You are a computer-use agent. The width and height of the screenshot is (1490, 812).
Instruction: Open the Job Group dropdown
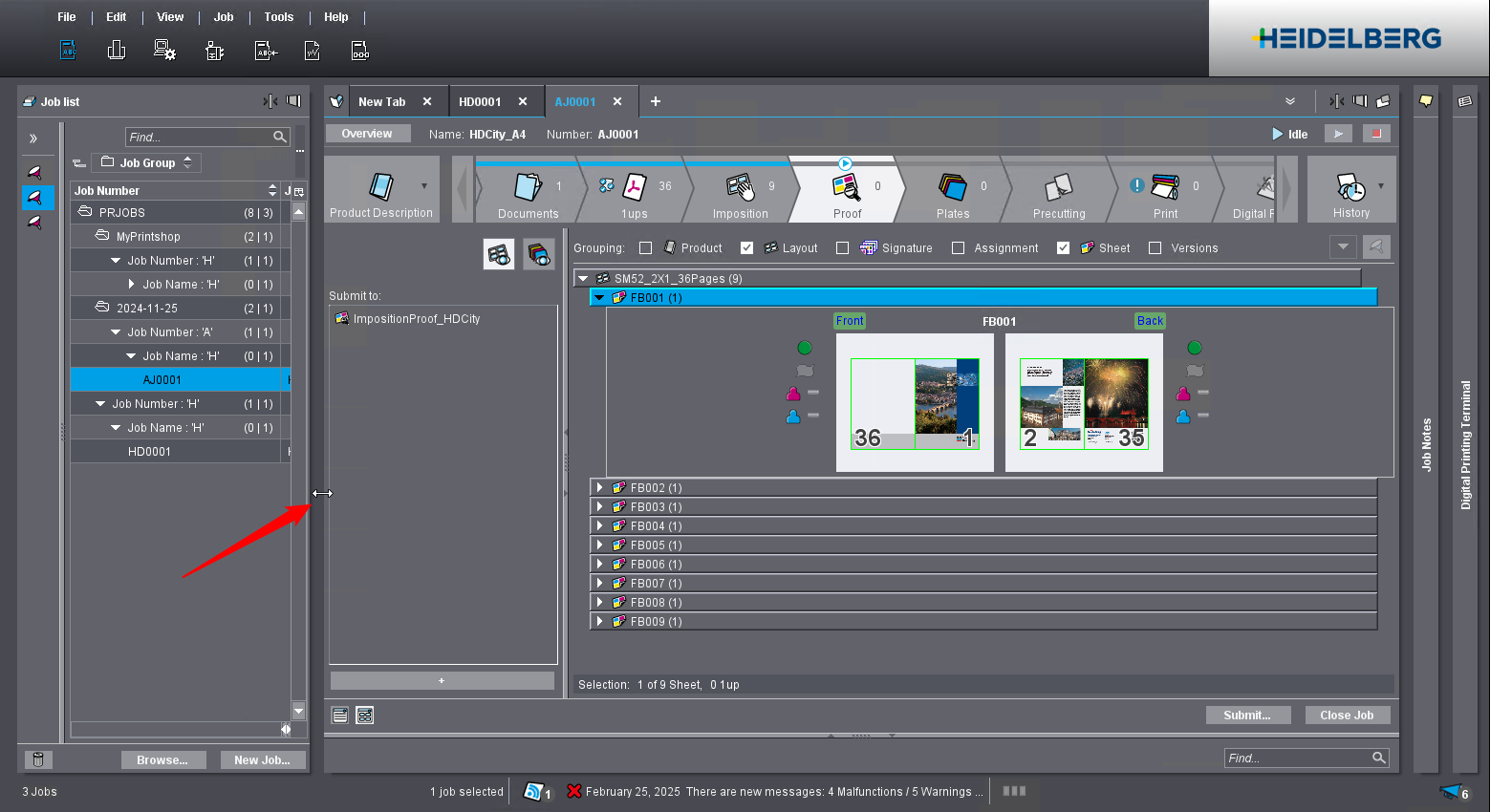click(147, 163)
